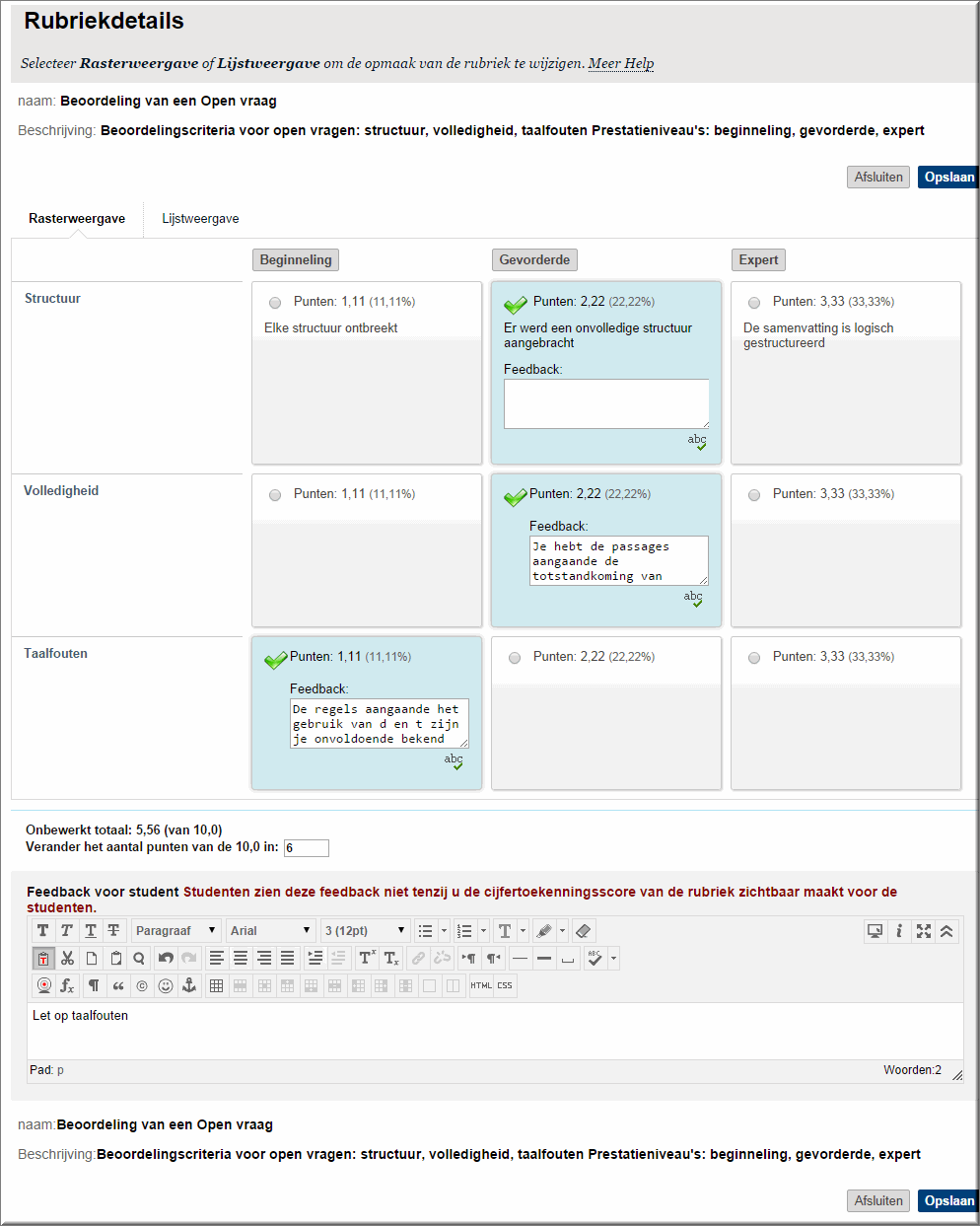Click the top Opslaan button

[948, 178]
